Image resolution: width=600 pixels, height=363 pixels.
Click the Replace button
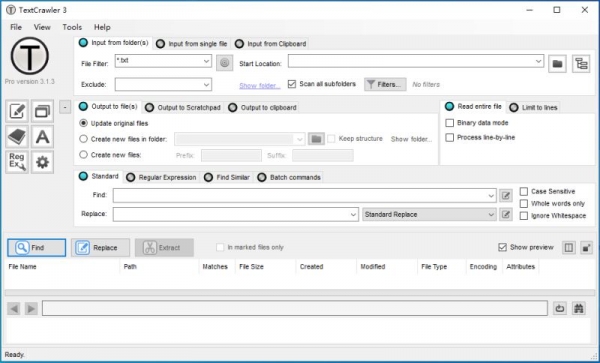tap(100, 247)
